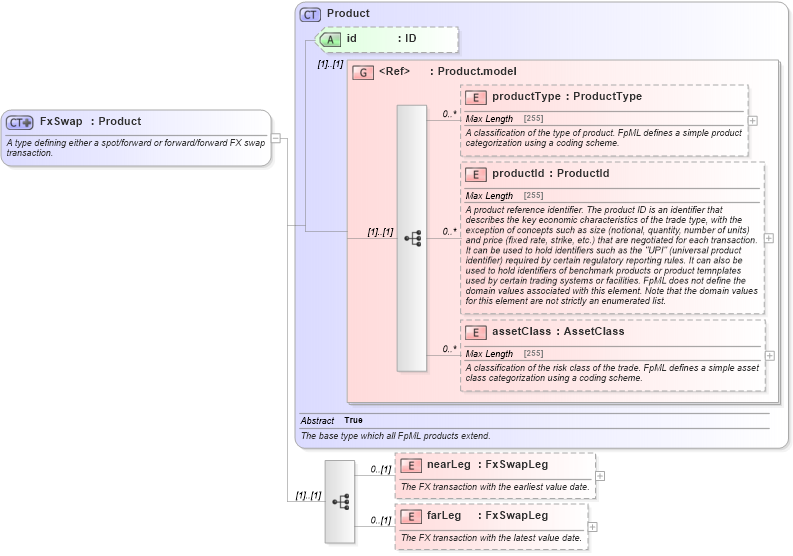Screen dimensions: 793x556
Task: Click the green A attribute icon for id
Action: click(x=330, y=39)
